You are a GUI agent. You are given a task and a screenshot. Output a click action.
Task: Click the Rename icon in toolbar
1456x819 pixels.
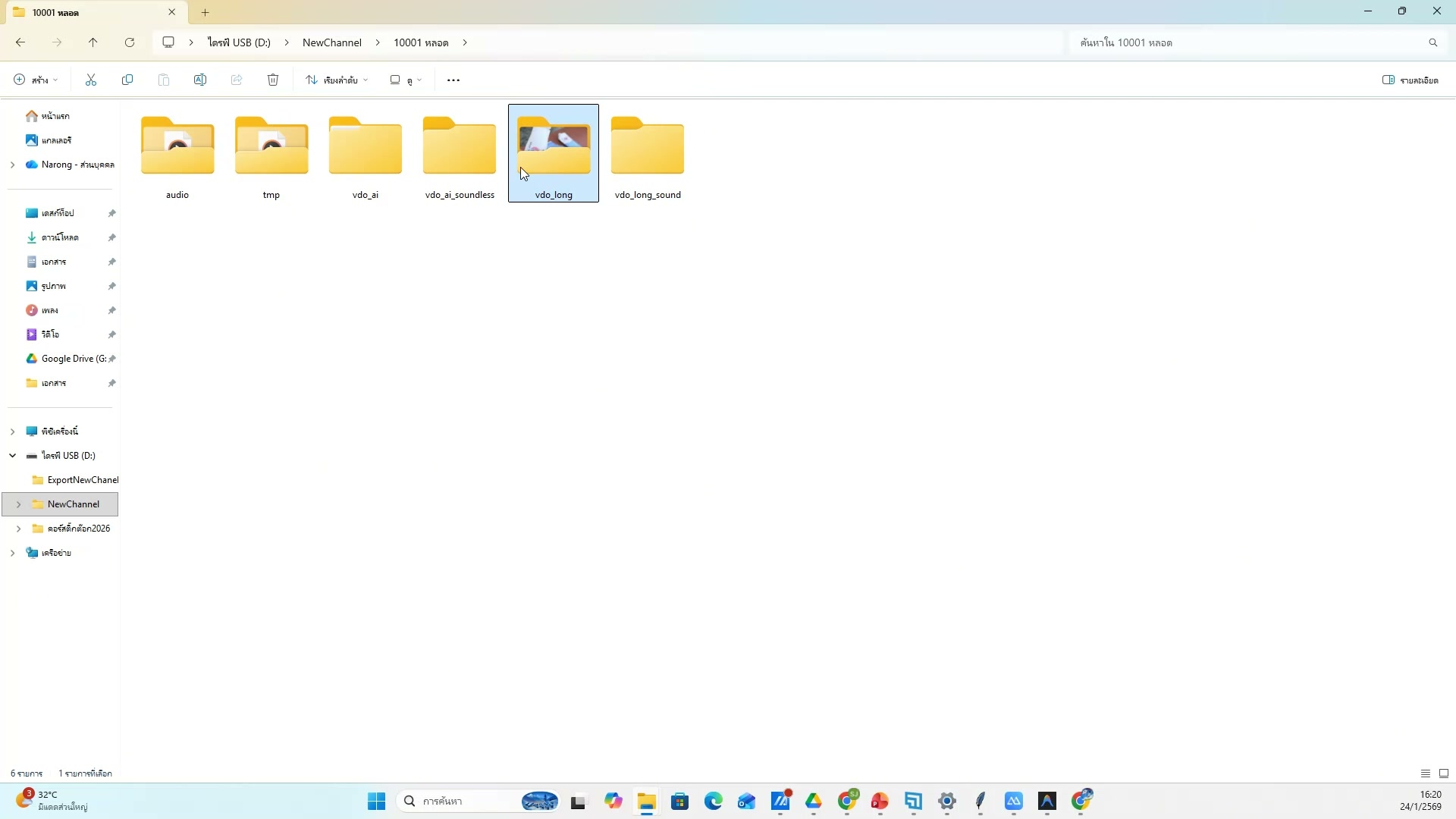point(200,80)
